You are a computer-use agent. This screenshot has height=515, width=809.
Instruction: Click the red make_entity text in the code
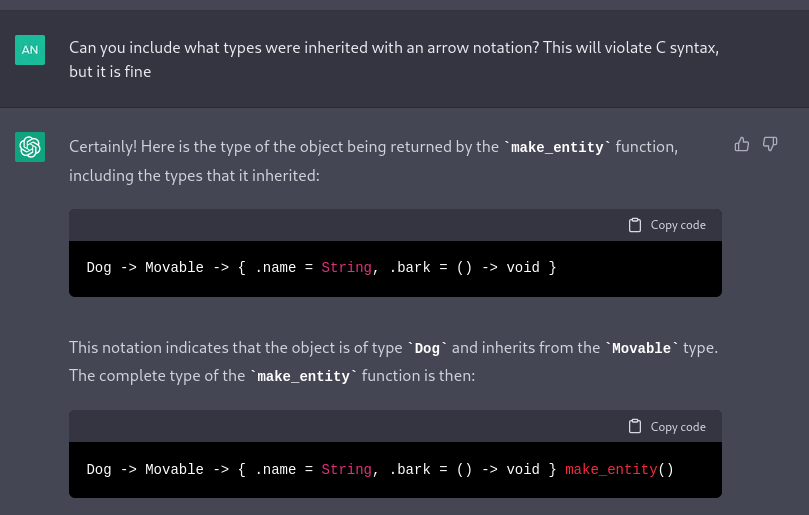(611, 469)
